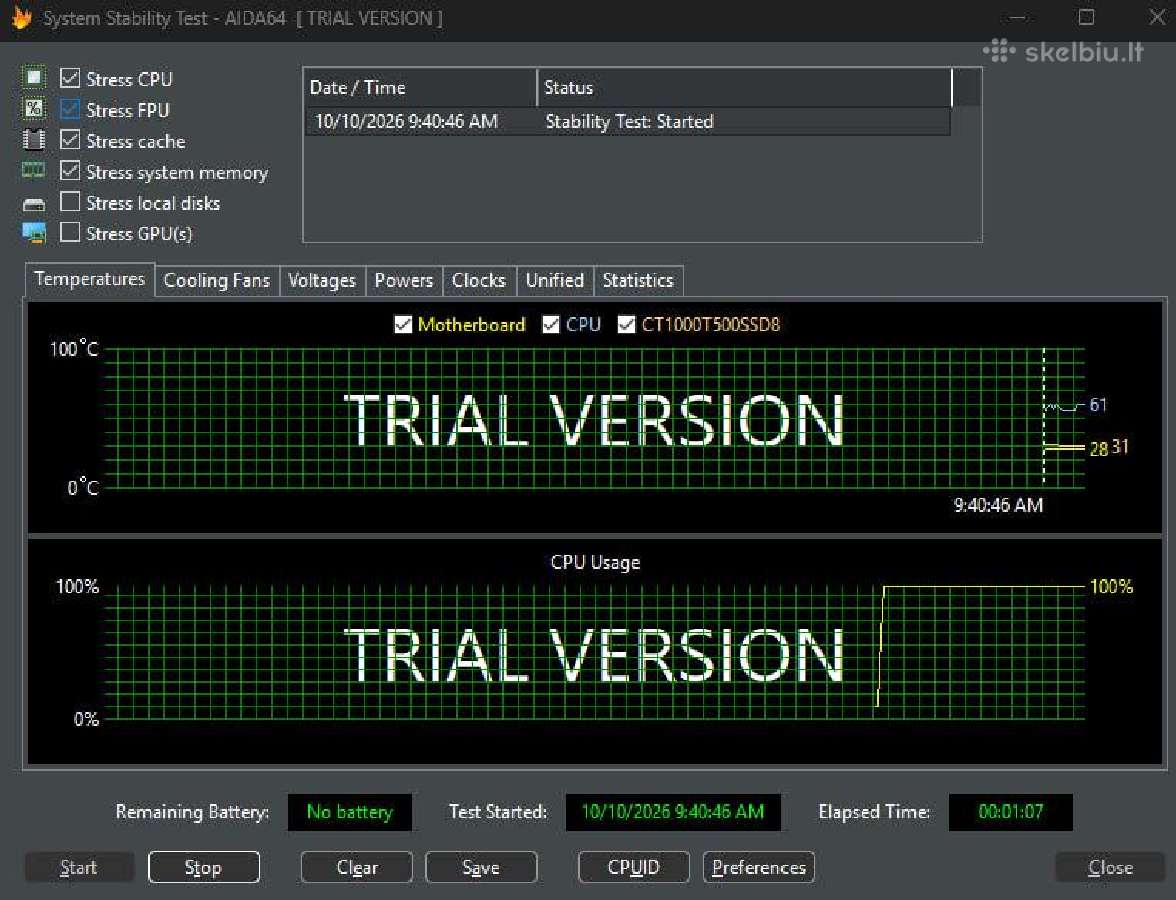Viewport: 1176px width, 900px height.
Task: Click the 28 motherboard temperature reading
Action: pyautogui.click(x=1099, y=449)
